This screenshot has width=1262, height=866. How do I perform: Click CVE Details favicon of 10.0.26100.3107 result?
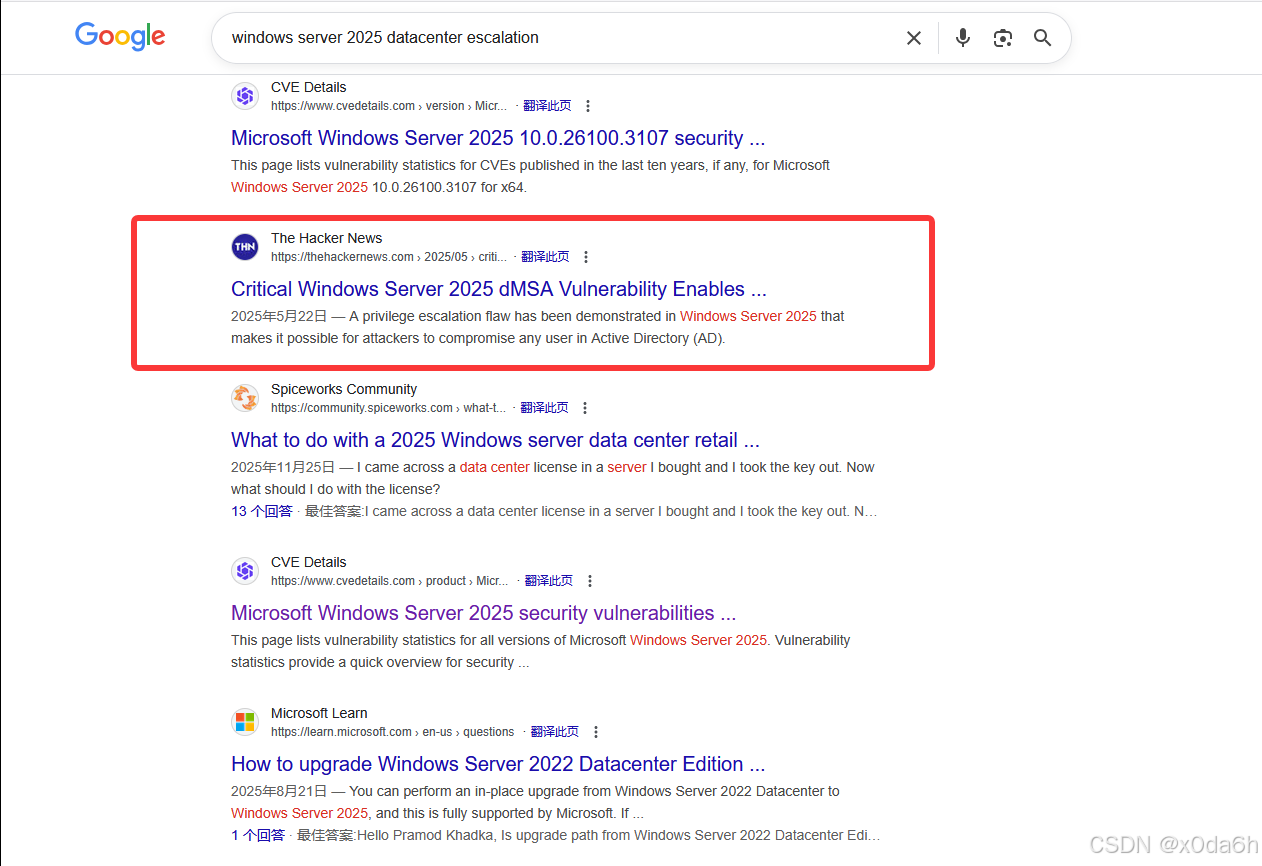pos(245,96)
